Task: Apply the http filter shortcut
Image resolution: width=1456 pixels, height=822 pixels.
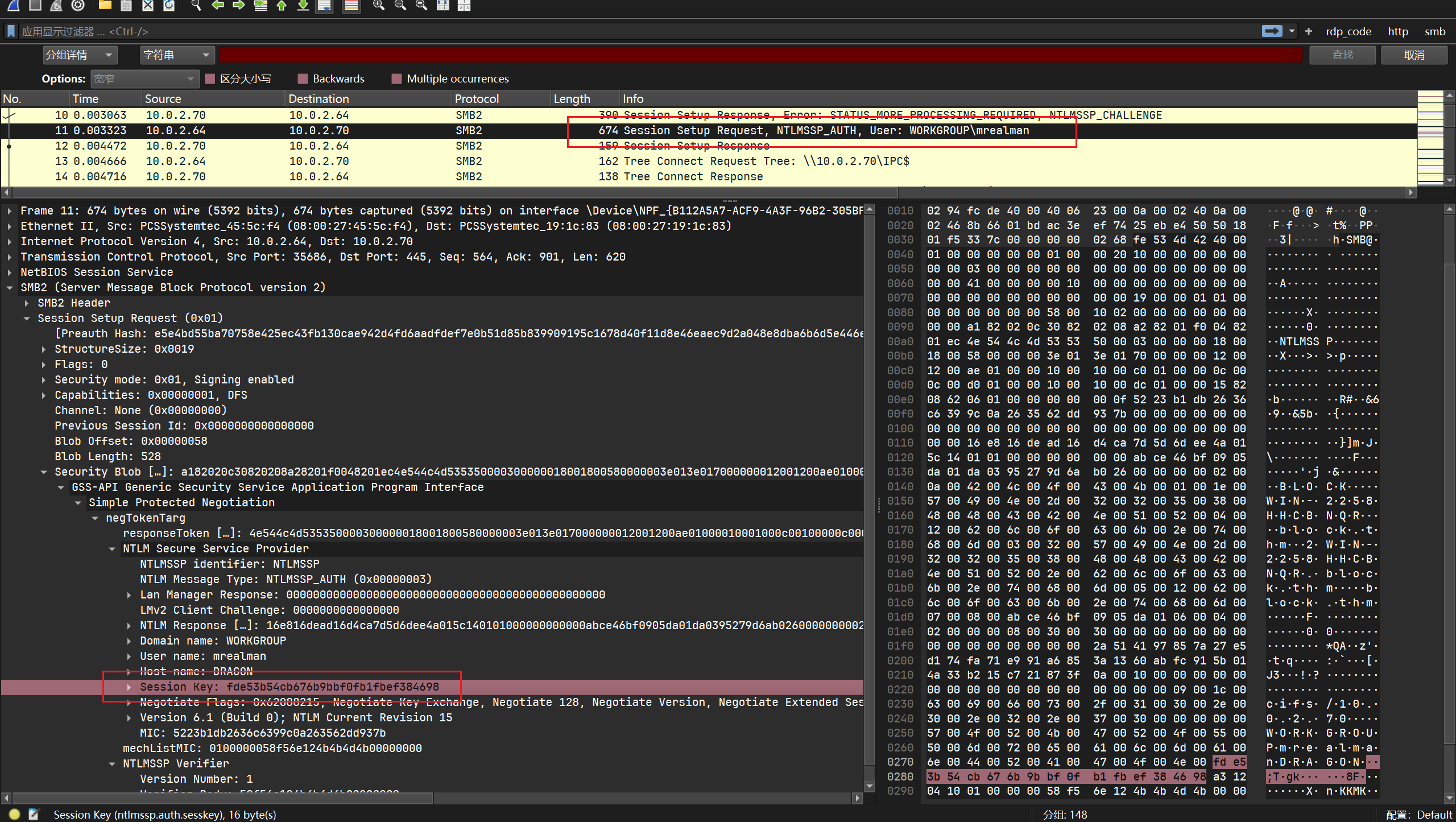Action: point(1397,31)
